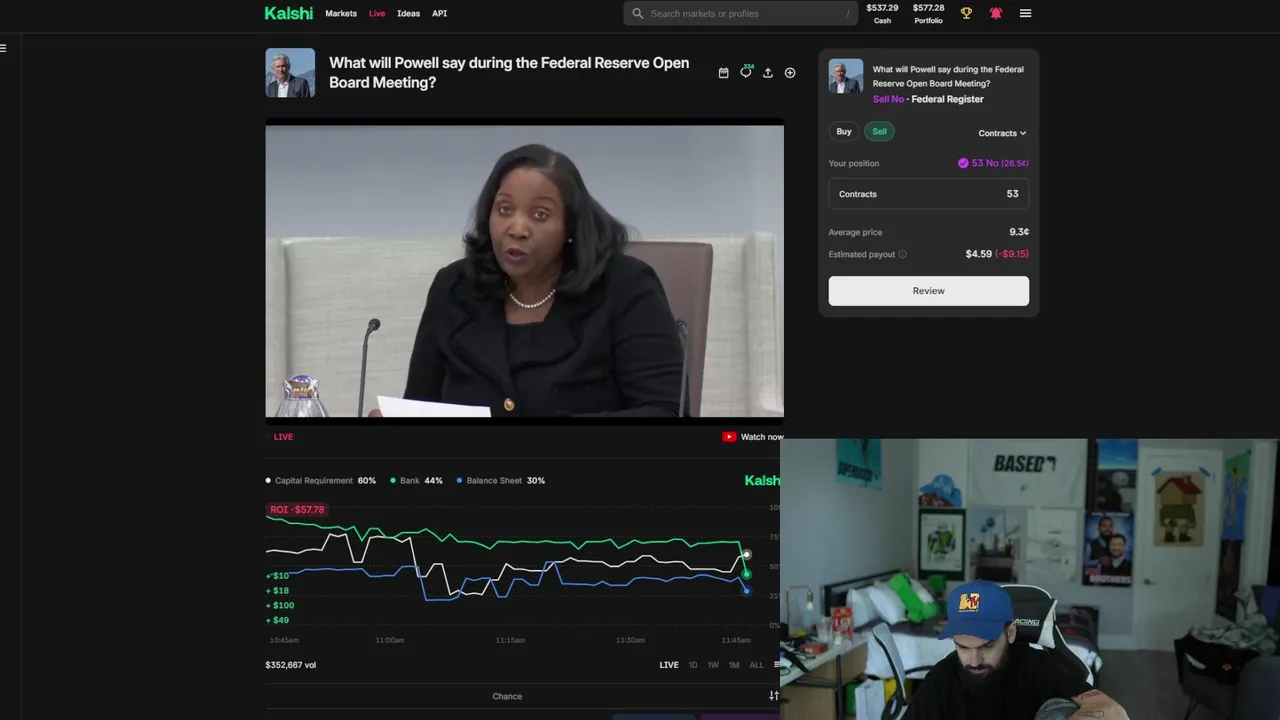The height and width of the screenshot is (720, 1280).
Task: Click the Sell No · Federal Register label
Action: (928, 99)
